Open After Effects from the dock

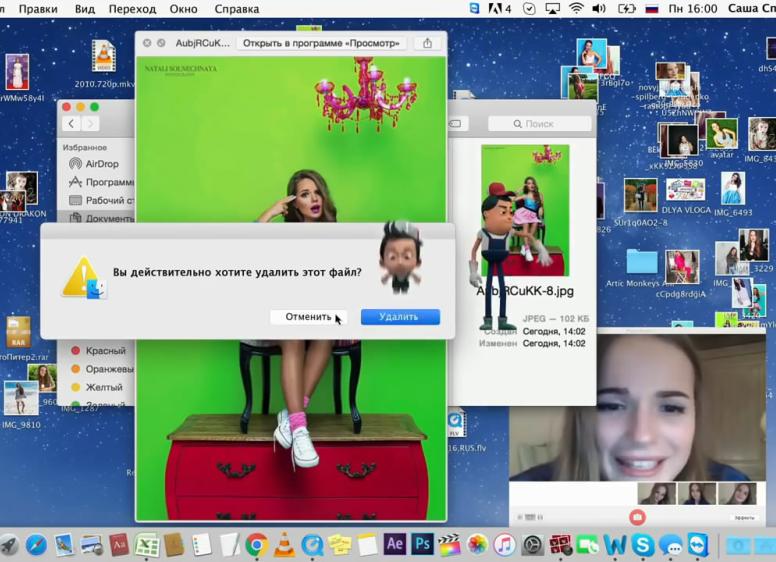click(x=394, y=544)
